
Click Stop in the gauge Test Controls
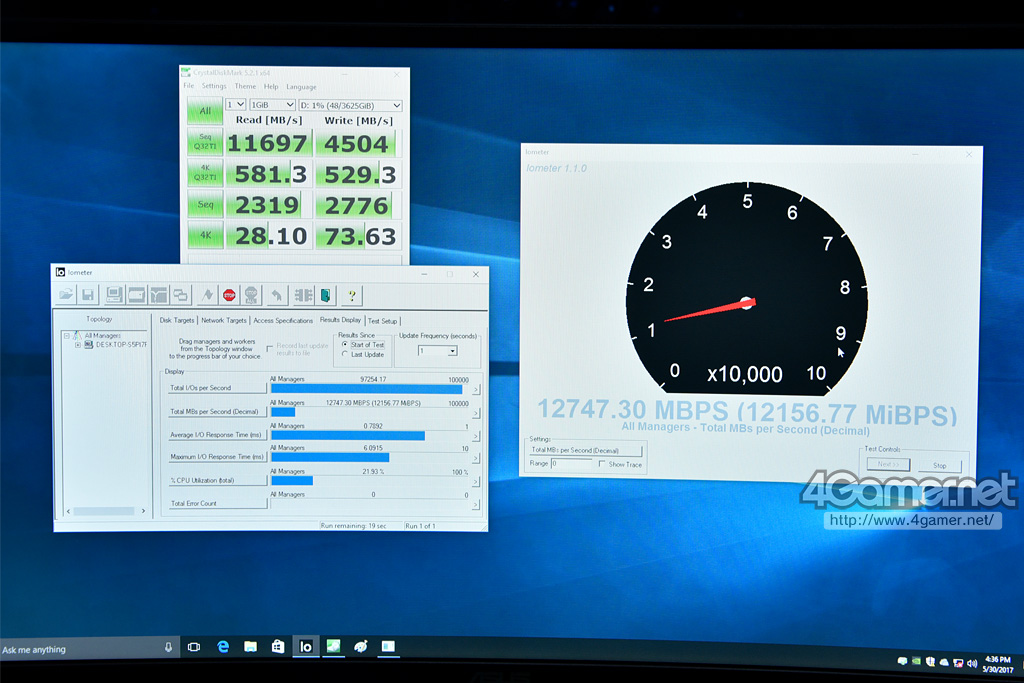[939, 466]
